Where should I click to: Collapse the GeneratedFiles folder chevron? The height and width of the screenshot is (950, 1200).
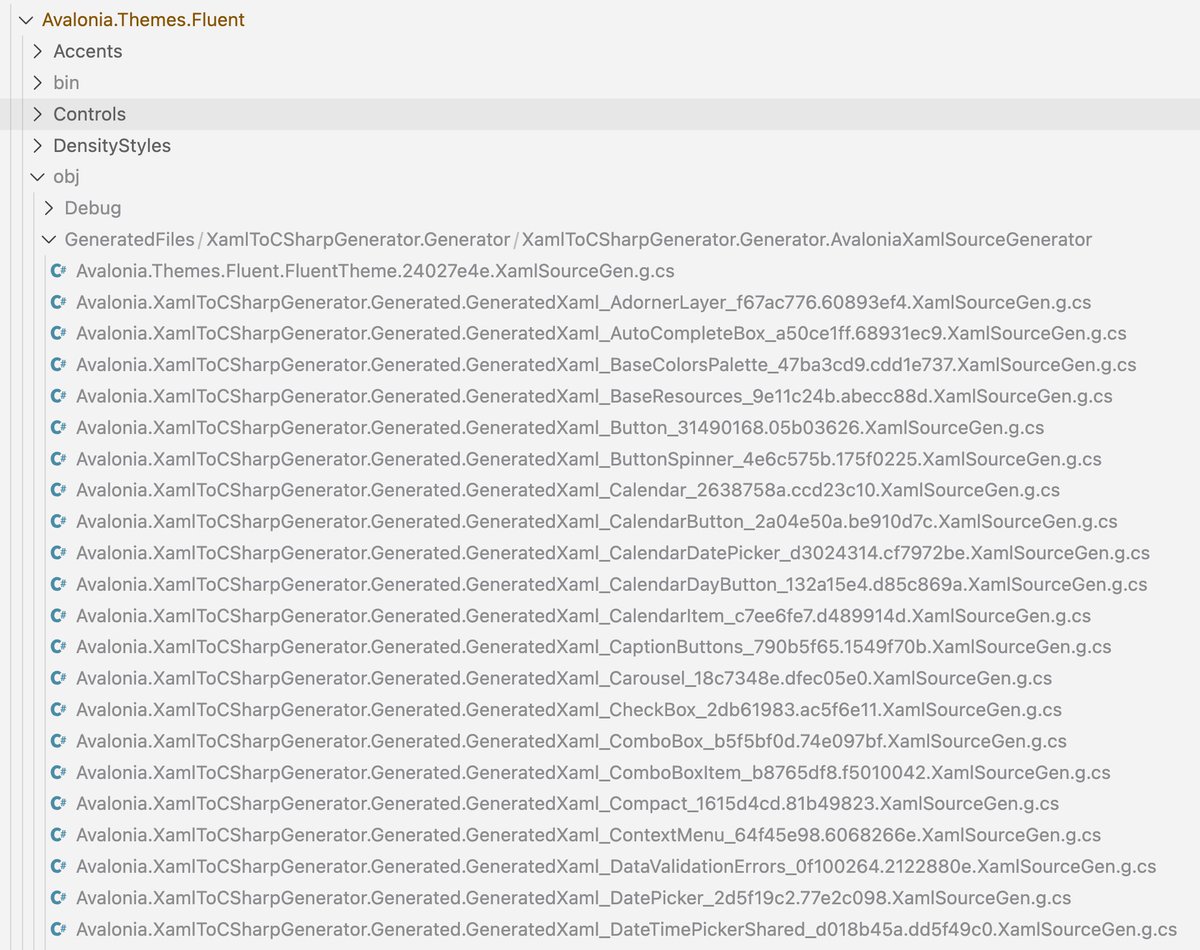[x=49, y=240]
